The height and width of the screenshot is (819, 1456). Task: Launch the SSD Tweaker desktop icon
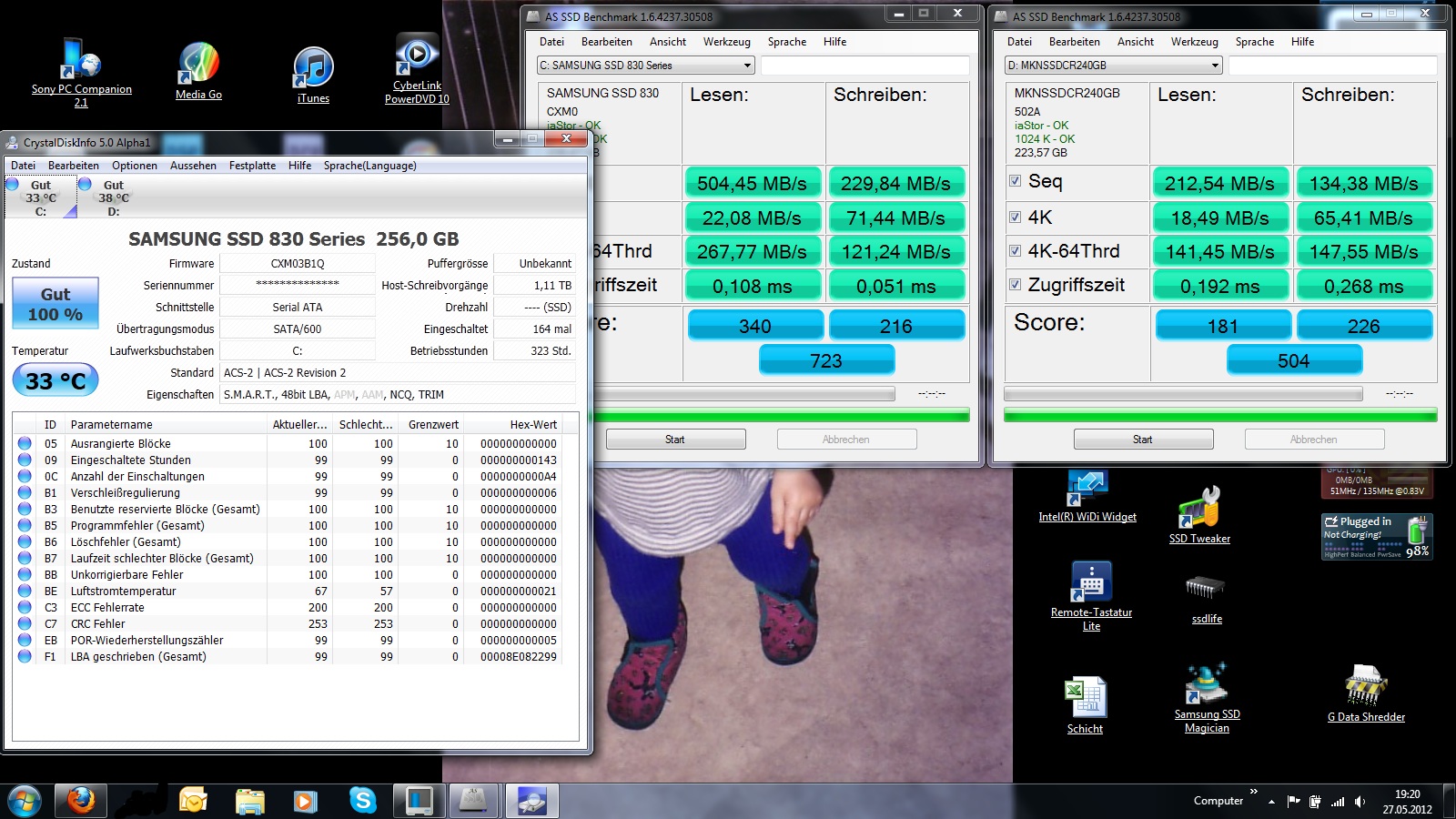click(1199, 516)
